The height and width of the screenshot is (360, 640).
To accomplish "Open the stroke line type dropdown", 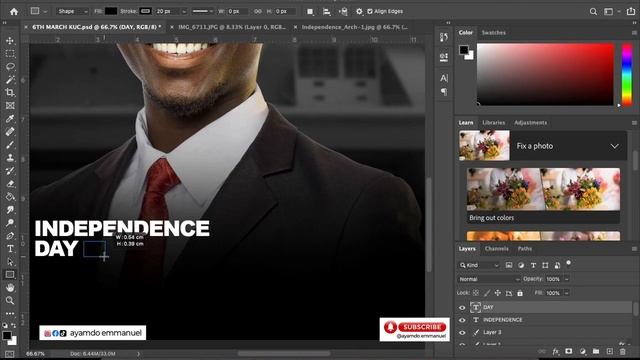I will pos(202,11).
